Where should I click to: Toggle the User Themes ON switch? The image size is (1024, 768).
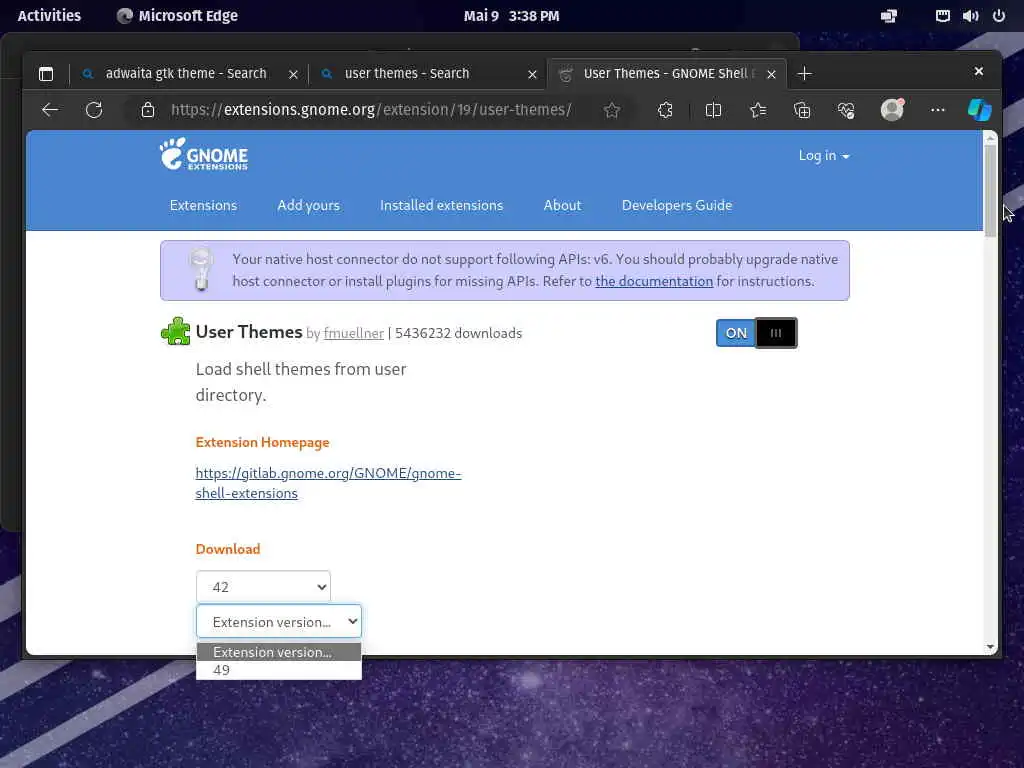pyautogui.click(x=756, y=333)
